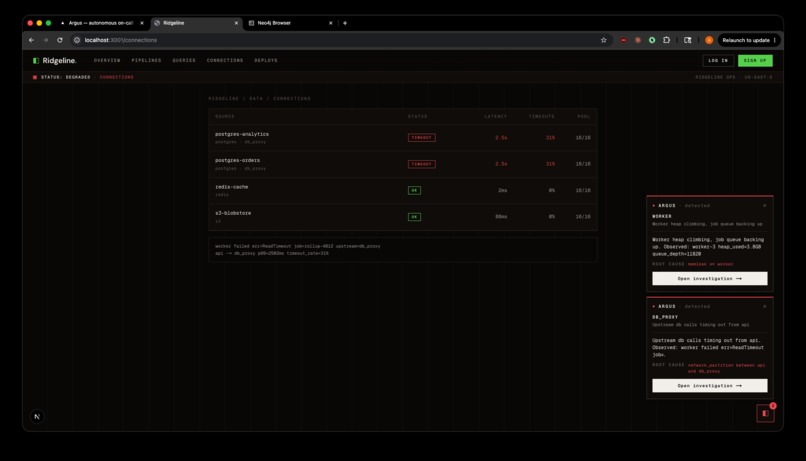Switch to the Argus autonomous on-call tab
Viewport: 806px width, 461px height.
pos(101,23)
